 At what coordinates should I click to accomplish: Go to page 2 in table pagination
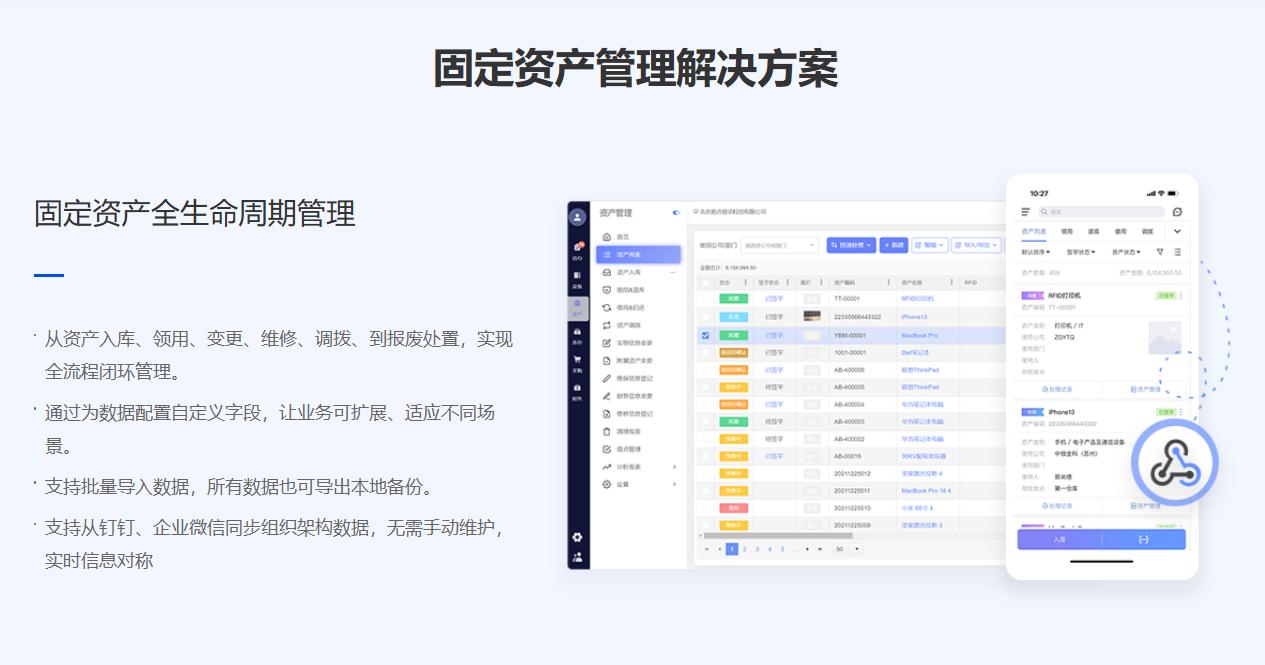(x=744, y=549)
